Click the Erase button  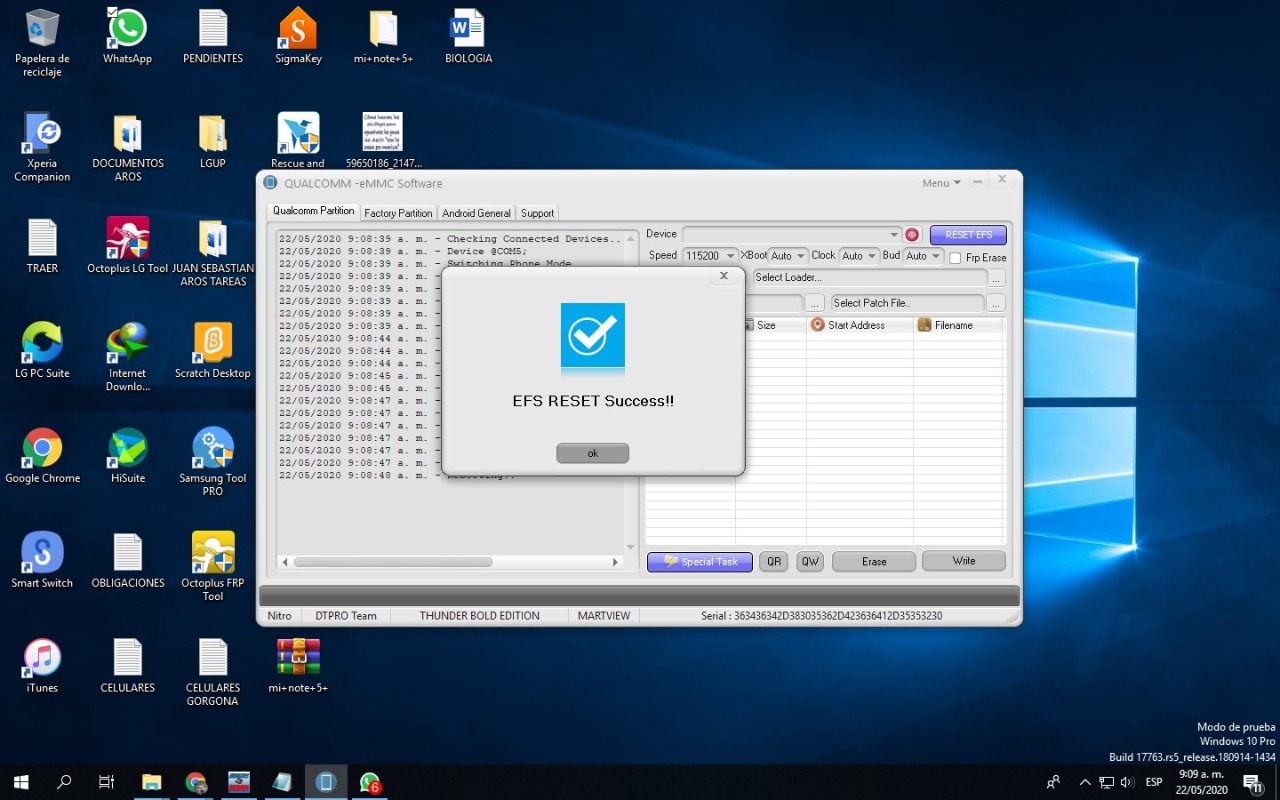point(874,562)
